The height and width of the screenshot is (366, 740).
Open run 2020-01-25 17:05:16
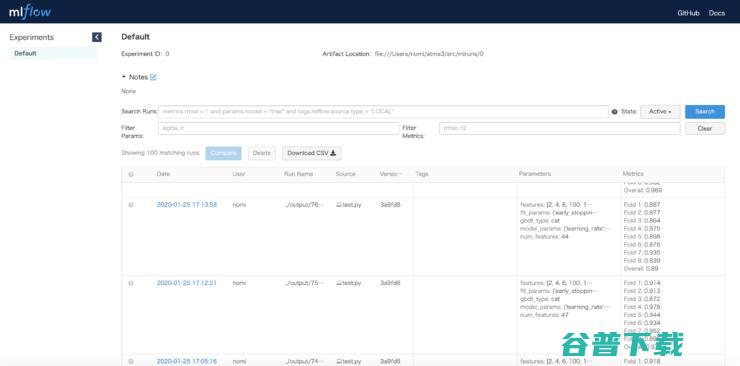187,361
